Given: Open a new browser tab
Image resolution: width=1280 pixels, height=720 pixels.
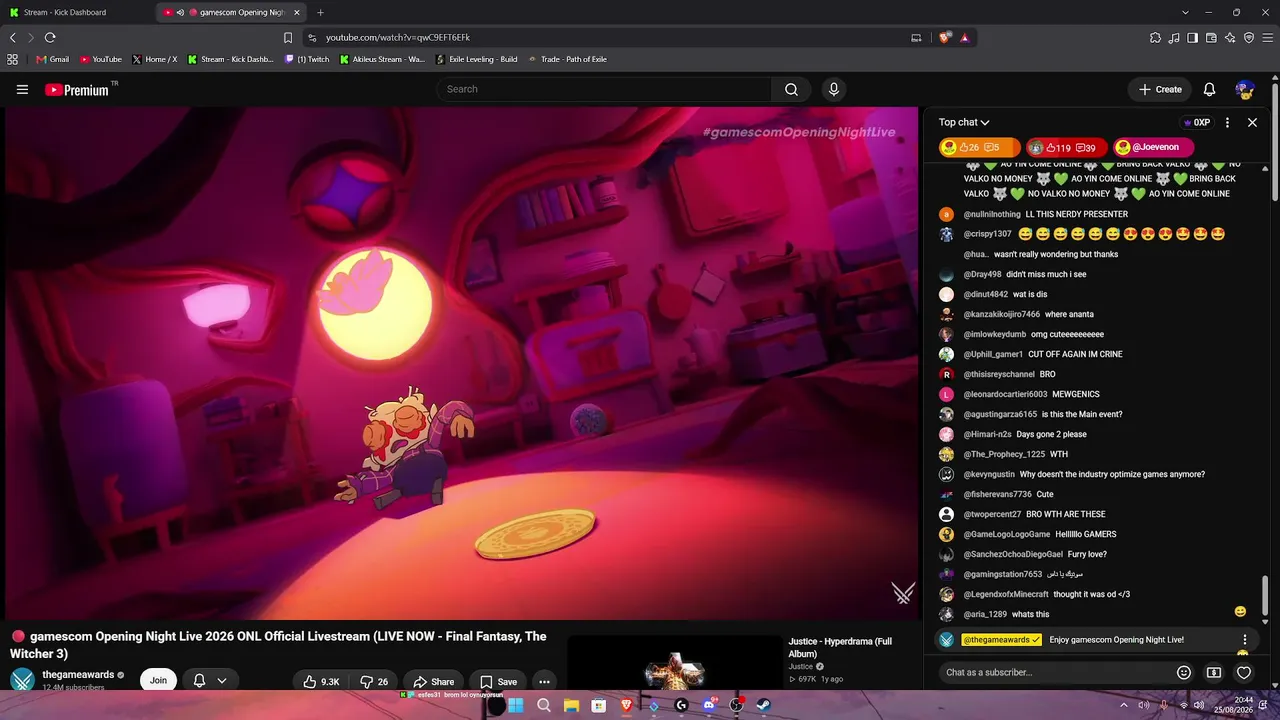Looking at the screenshot, I should tap(320, 13).
